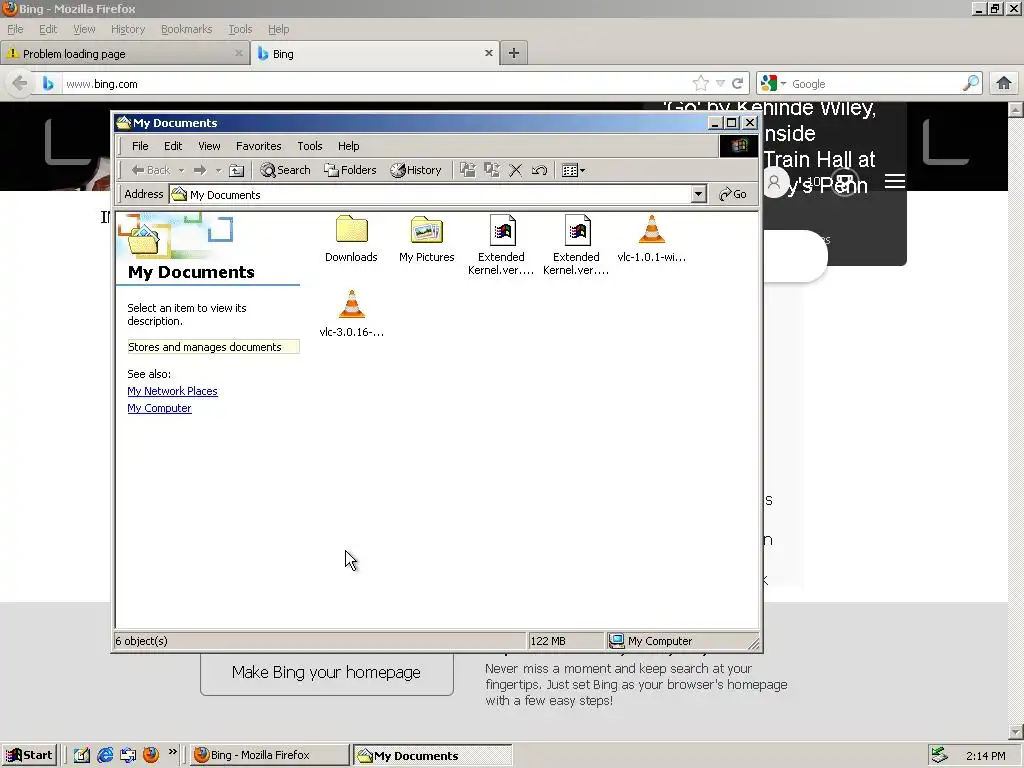The height and width of the screenshot is (768, 1024).
Task: Open the Tools menu in My Documents
Action: [x=310, y=146]
